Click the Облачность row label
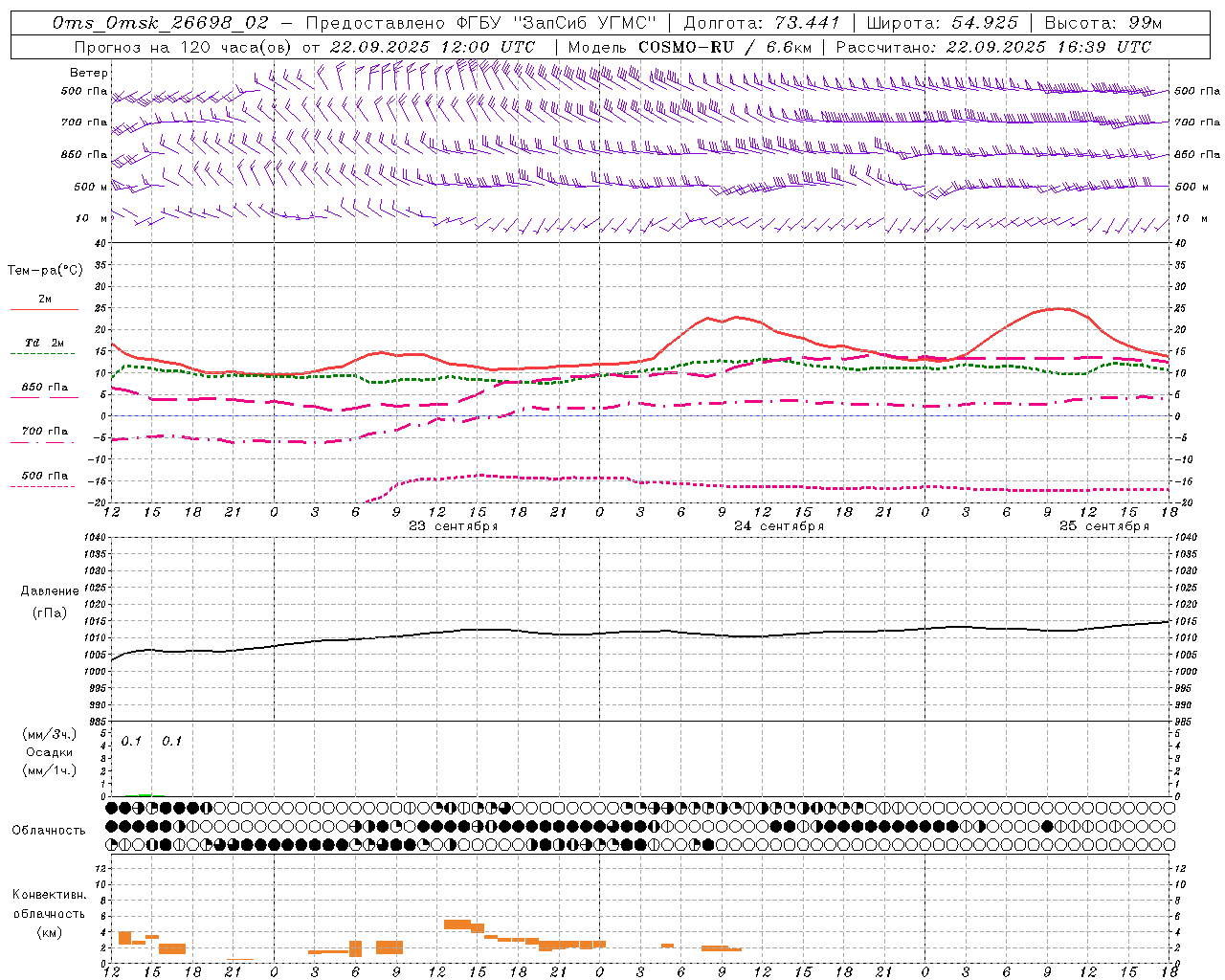 coord(49,831)
